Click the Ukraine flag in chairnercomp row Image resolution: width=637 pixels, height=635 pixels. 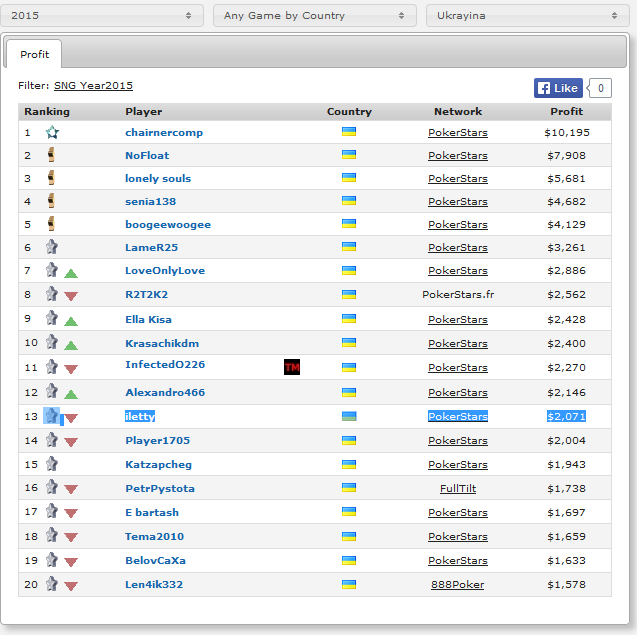pos(349,132)
